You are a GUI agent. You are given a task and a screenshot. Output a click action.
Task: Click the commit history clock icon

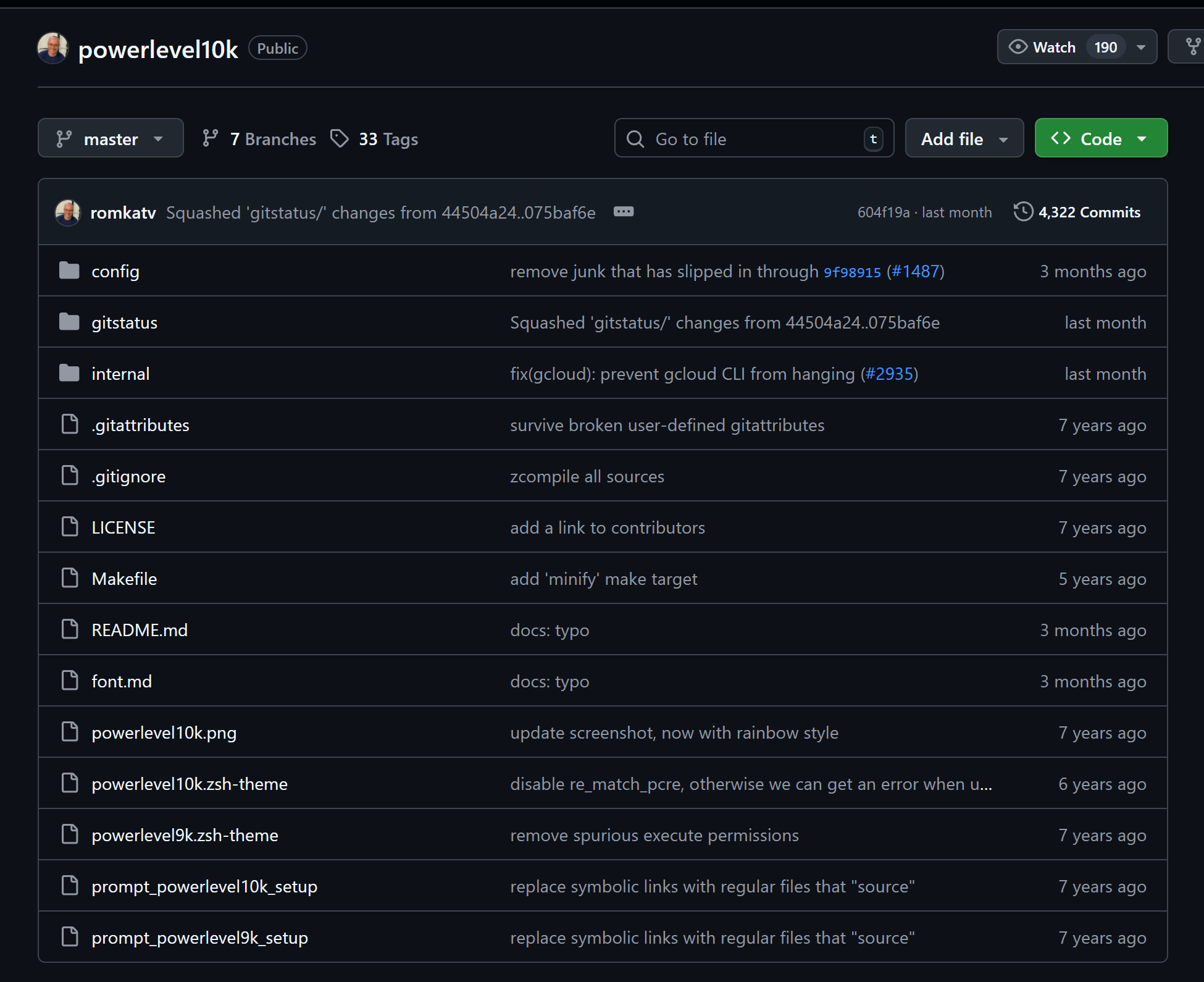(1023, 212)
